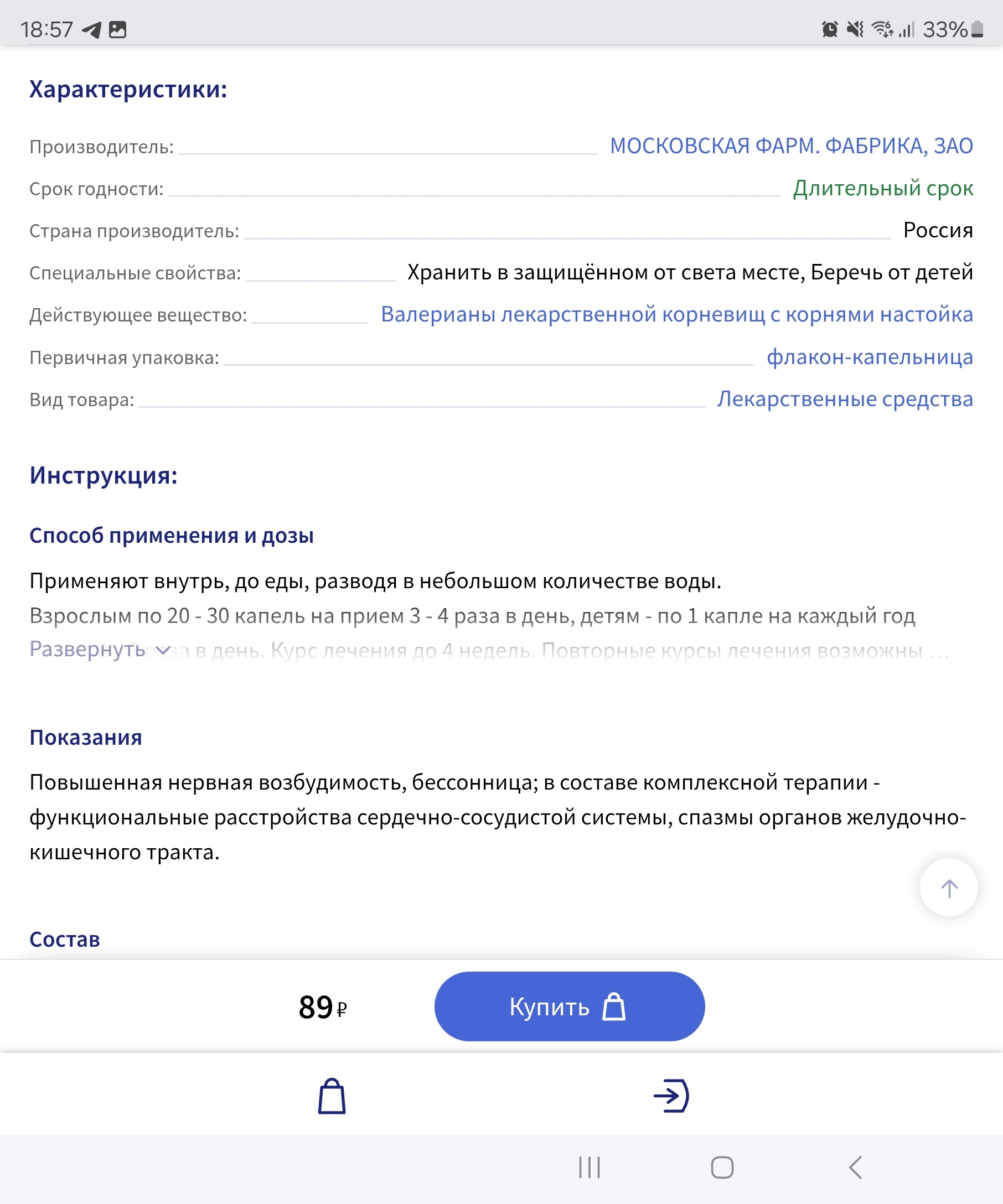Tap the alarm icon in status bar
The height and width of the screenshot is (1204, 1003).
829,29
